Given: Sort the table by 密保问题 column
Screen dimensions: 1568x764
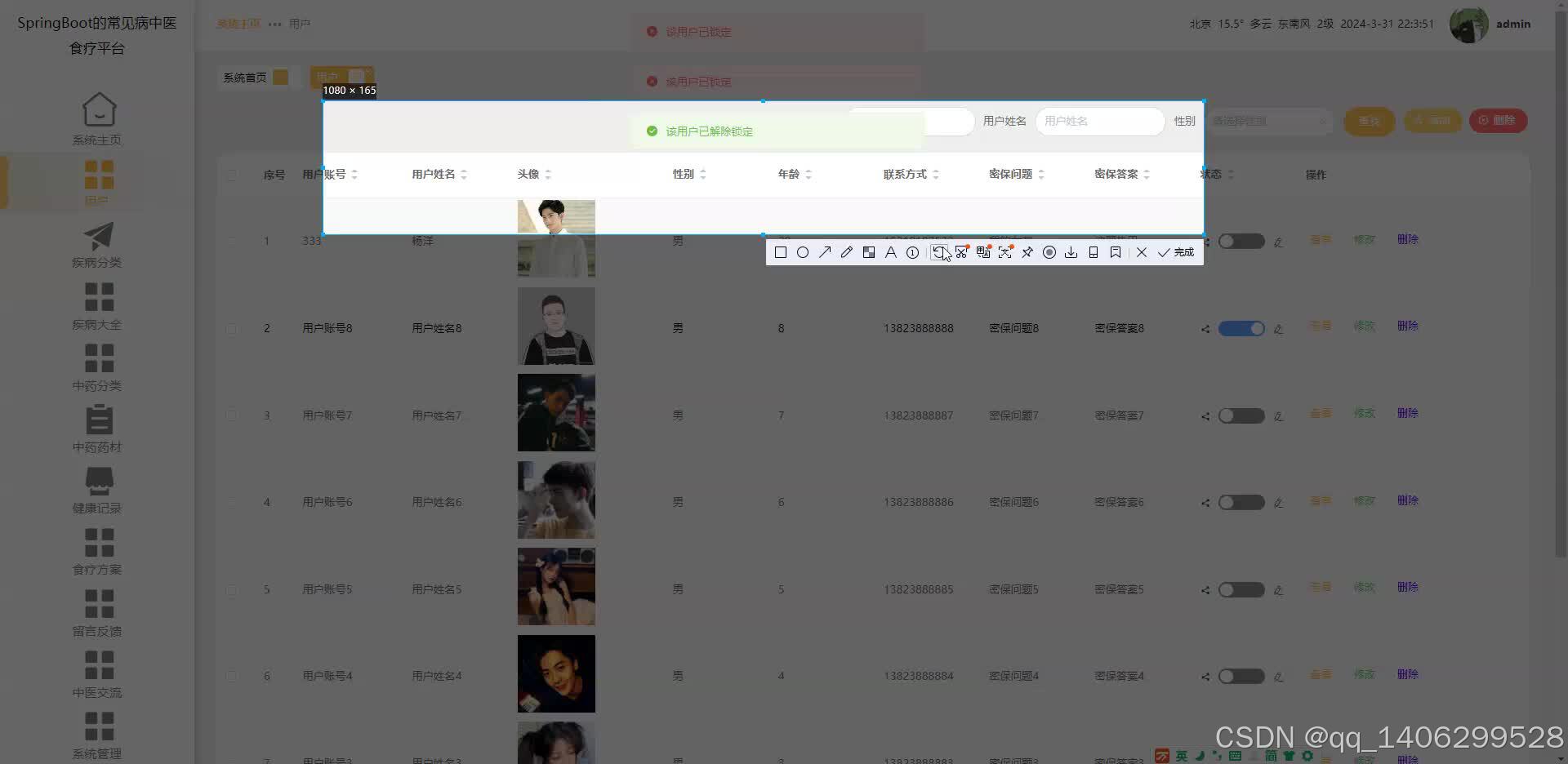Looking at the screenshot, I should [1041, 175].
